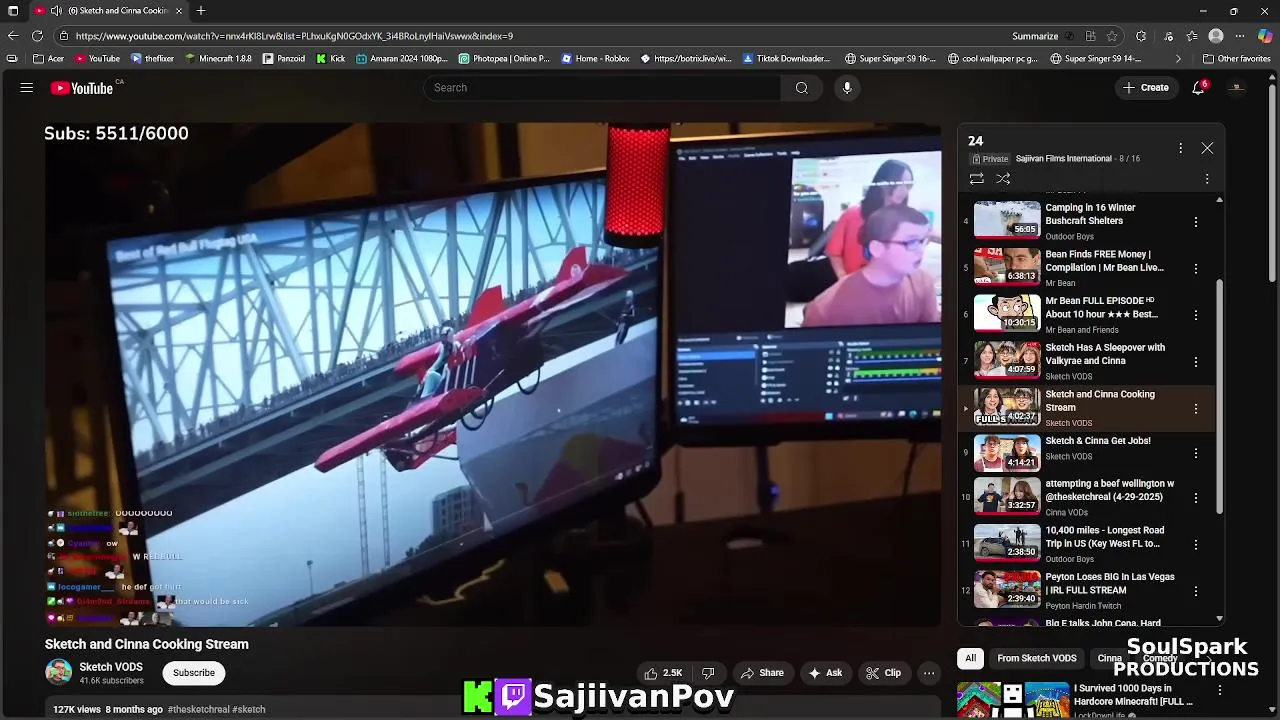
Task: Close the playlist panel
Action: pos(1207,148)
